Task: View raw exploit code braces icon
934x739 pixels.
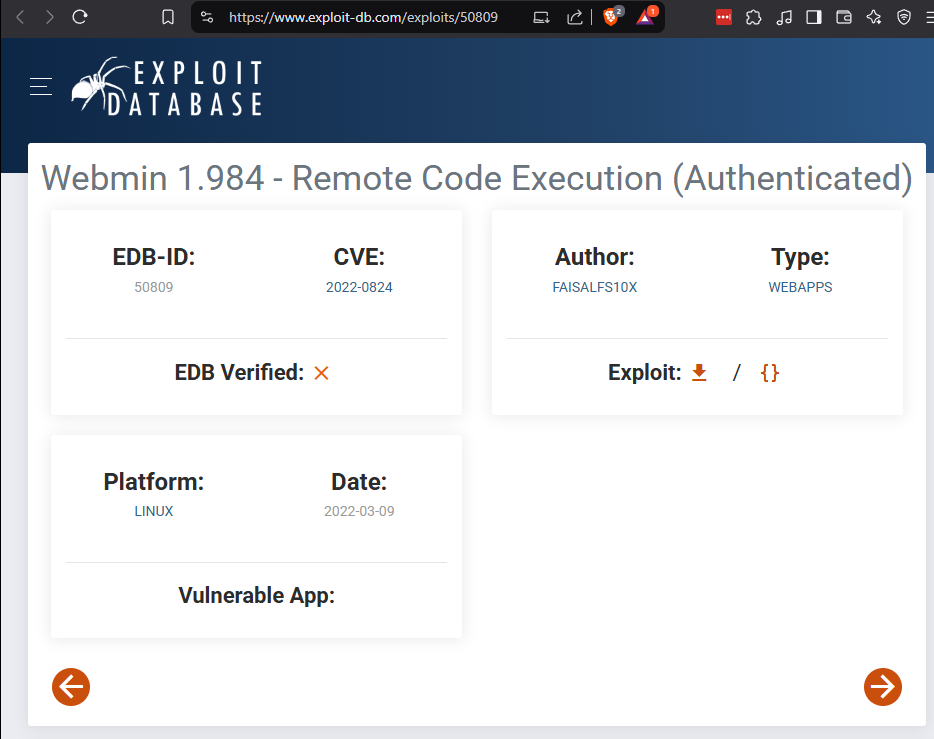Action: pos(769,373)
